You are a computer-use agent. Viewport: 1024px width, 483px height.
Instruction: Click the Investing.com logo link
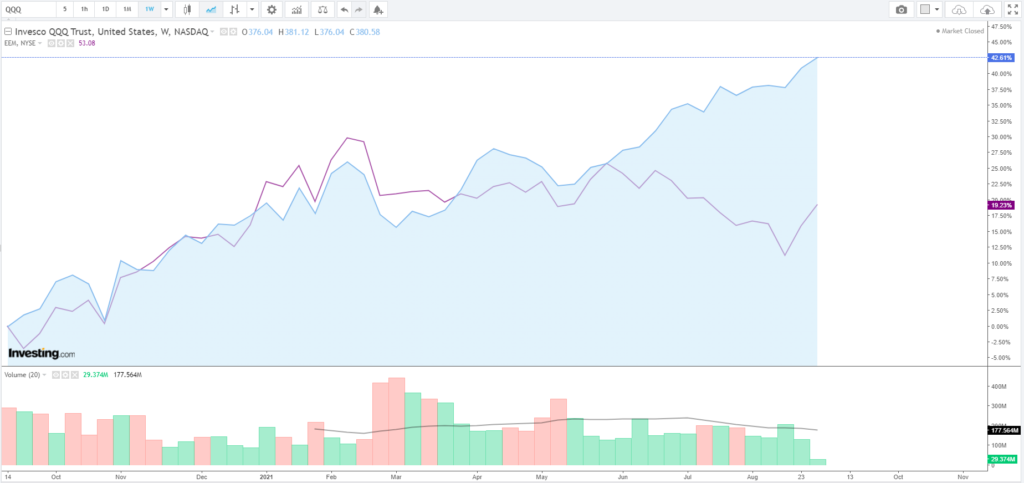coord(41,353)
